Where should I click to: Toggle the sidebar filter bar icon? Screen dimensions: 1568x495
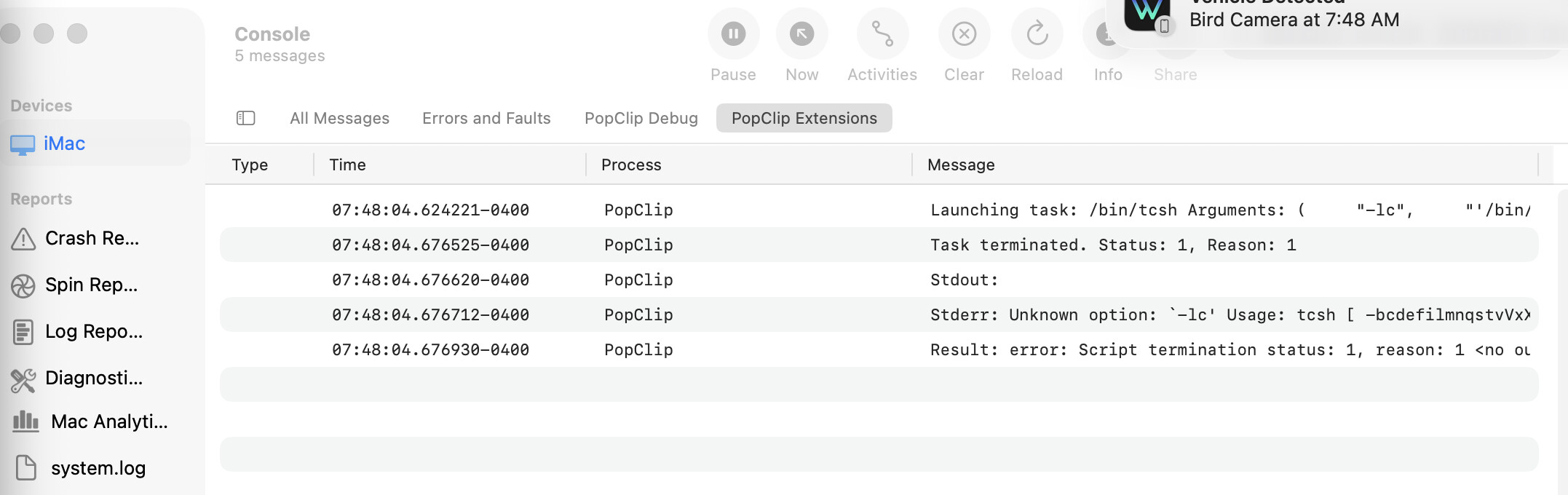(x=246, y=118)
